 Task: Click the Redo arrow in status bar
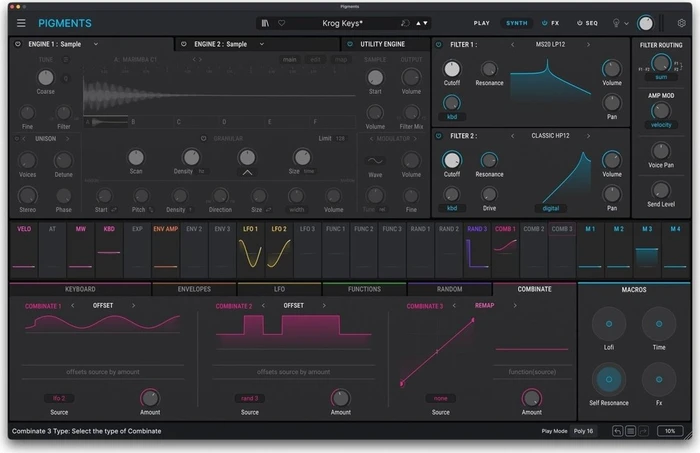coord(643,431)
